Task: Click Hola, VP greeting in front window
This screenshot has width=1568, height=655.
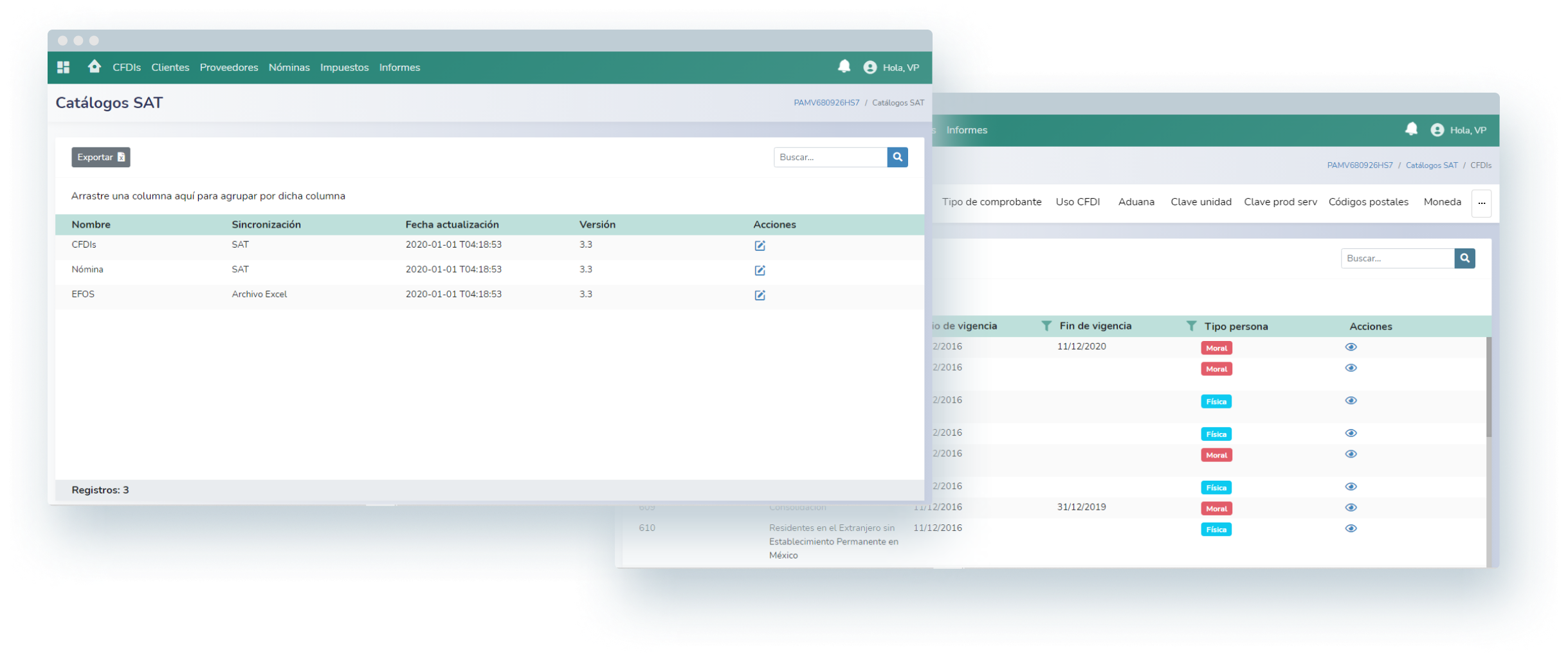Action: point(901,68)
